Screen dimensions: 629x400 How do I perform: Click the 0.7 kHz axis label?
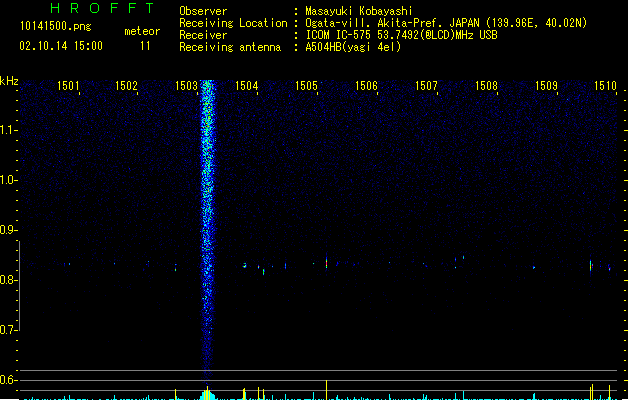(7, 330)
